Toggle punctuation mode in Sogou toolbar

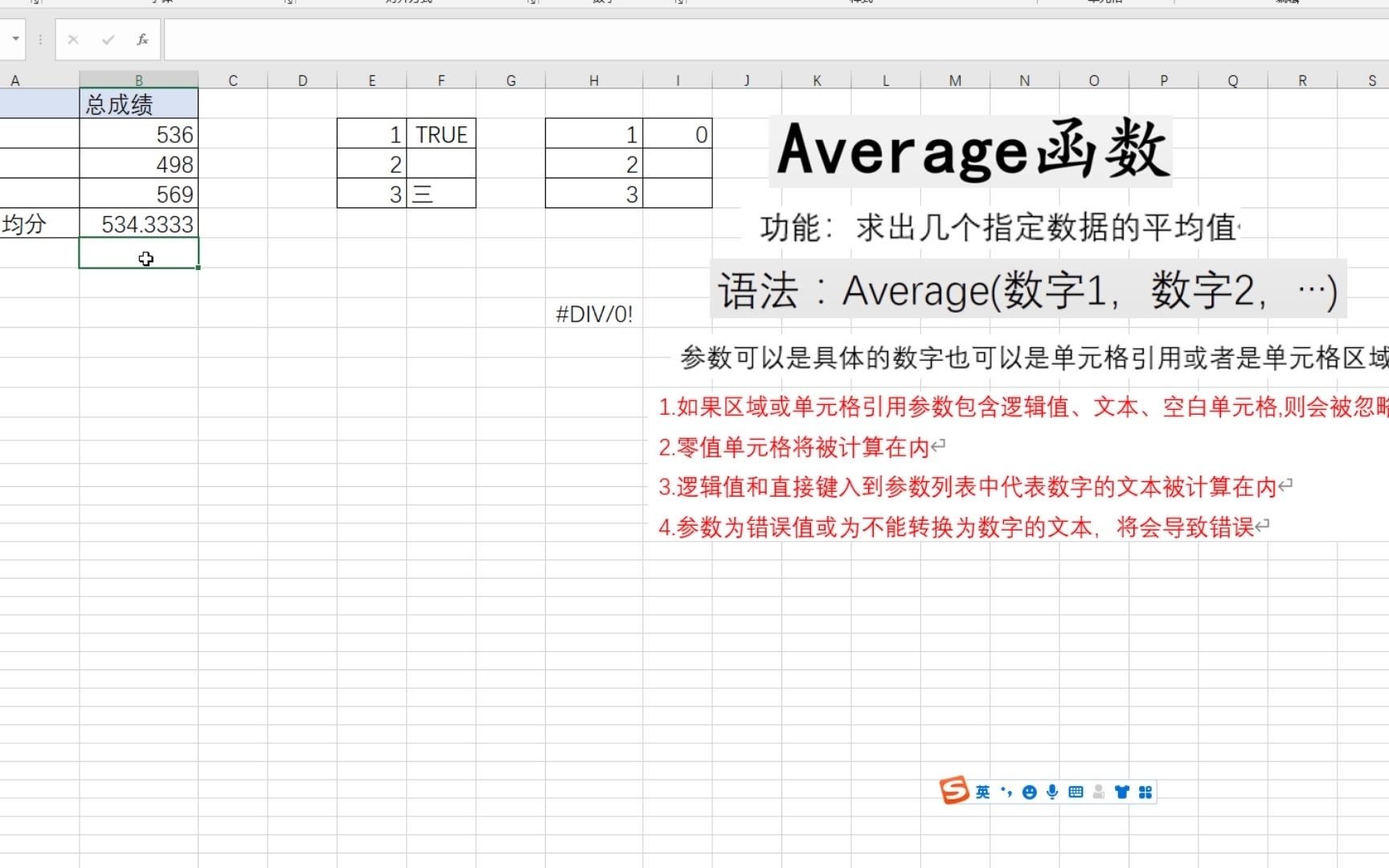(x=1006, y=792)
